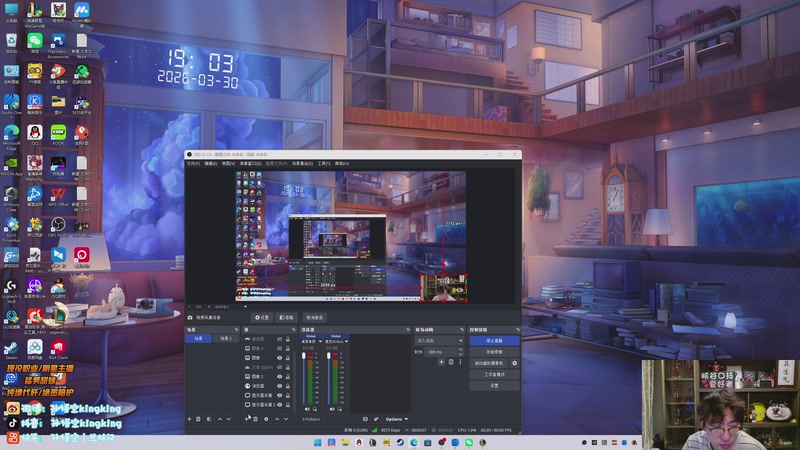Open advanced audio properties gears in mixer

[x=376, y=419]
